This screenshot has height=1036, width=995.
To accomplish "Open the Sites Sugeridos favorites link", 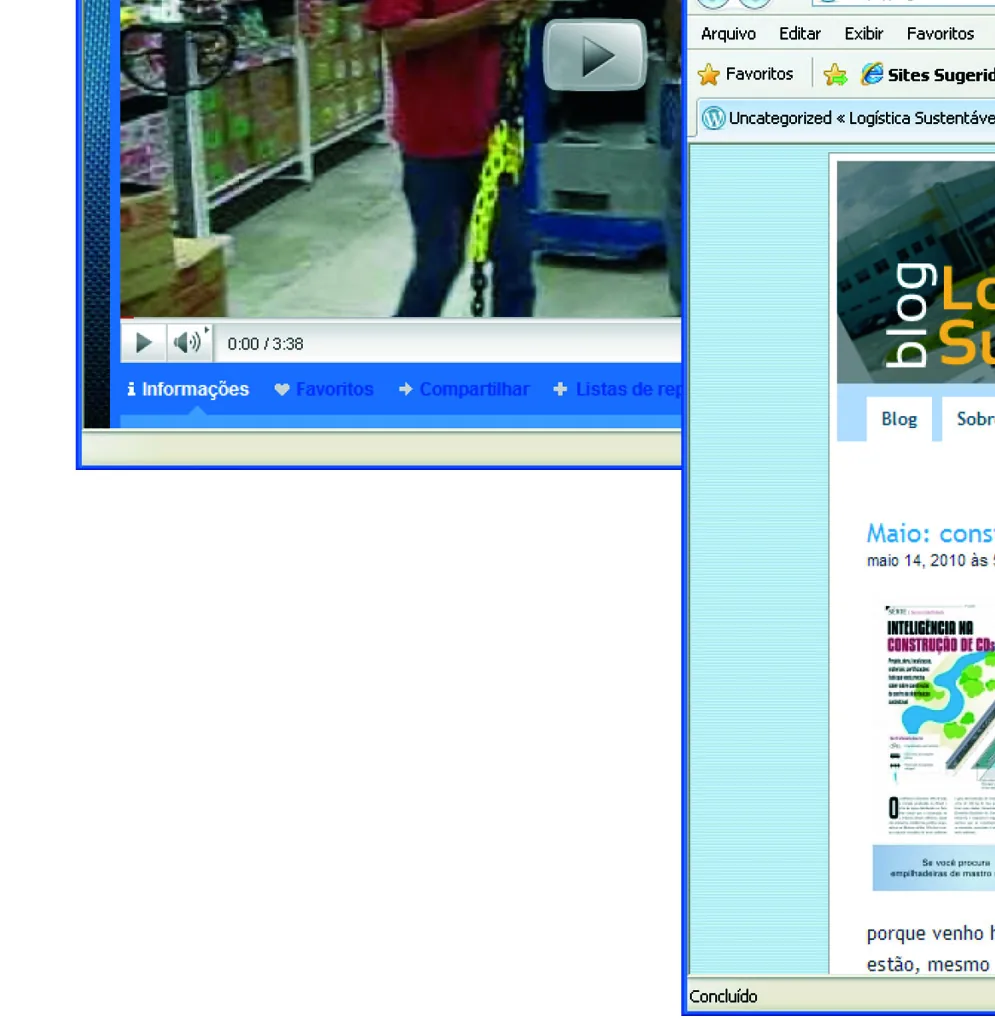I will coord(941,75).
